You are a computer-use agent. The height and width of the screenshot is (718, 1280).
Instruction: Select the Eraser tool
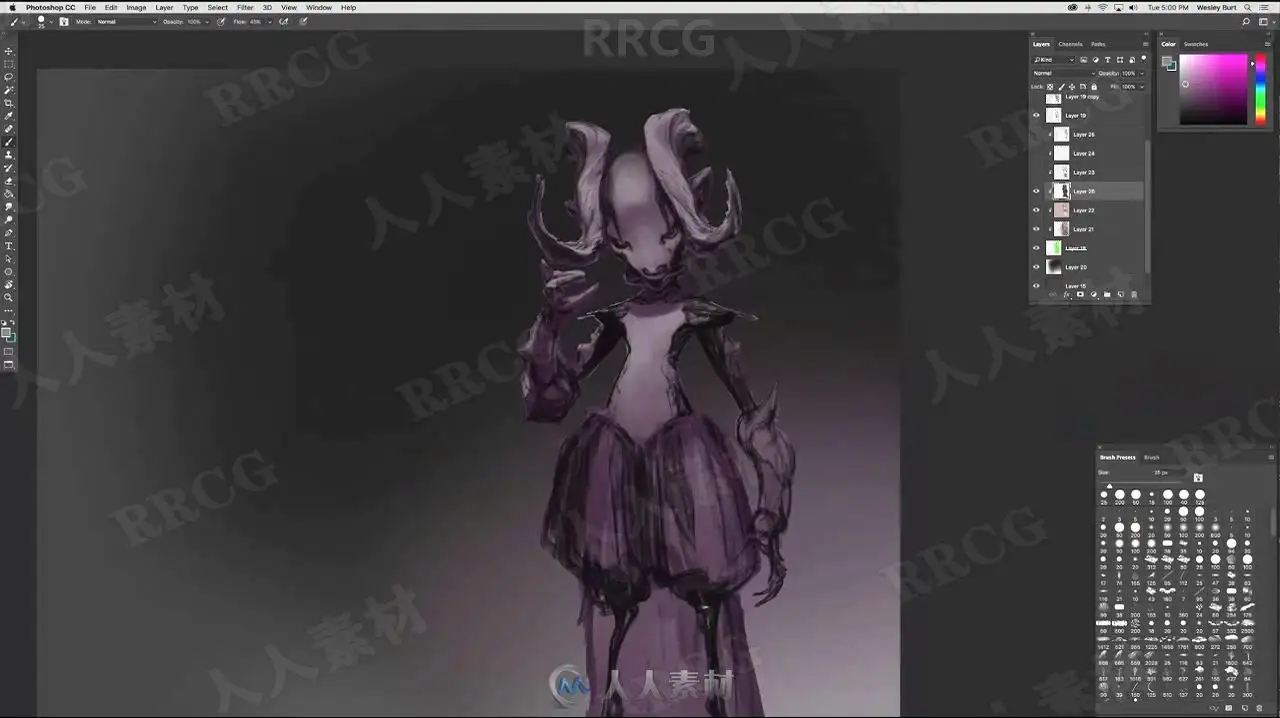(9, 180)
